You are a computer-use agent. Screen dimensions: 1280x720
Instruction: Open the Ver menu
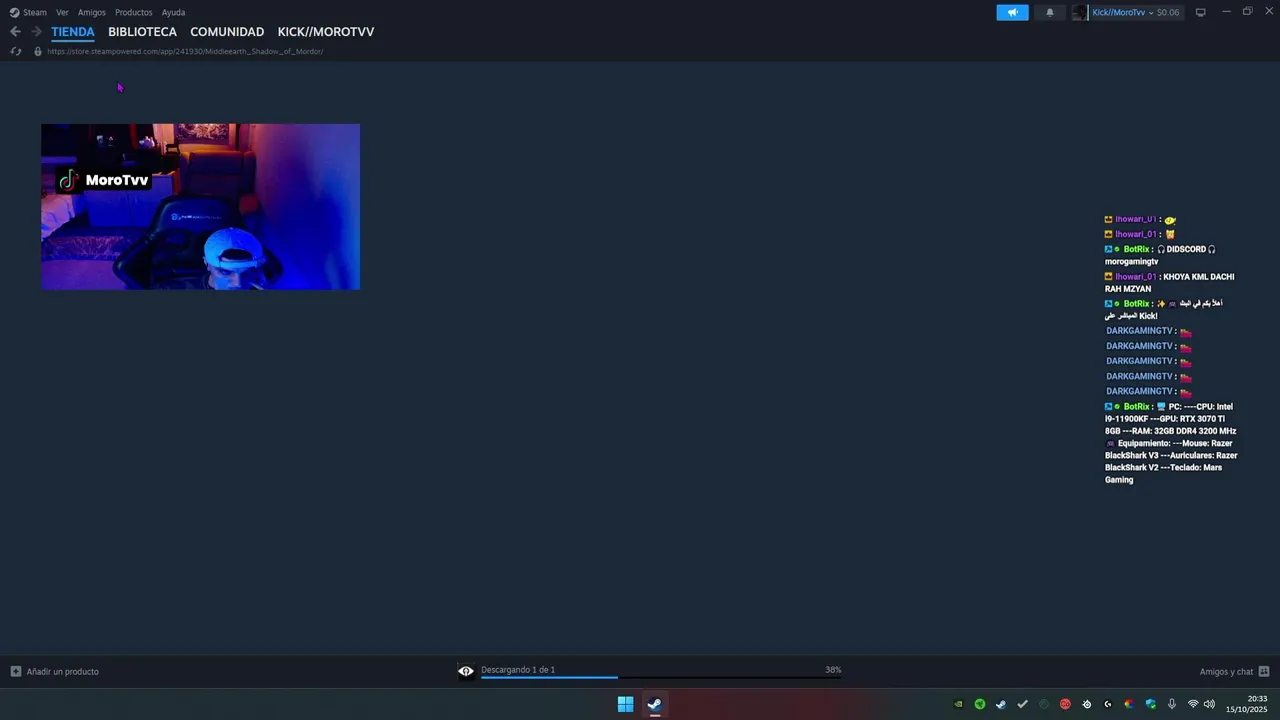click(x=62, y=12)
